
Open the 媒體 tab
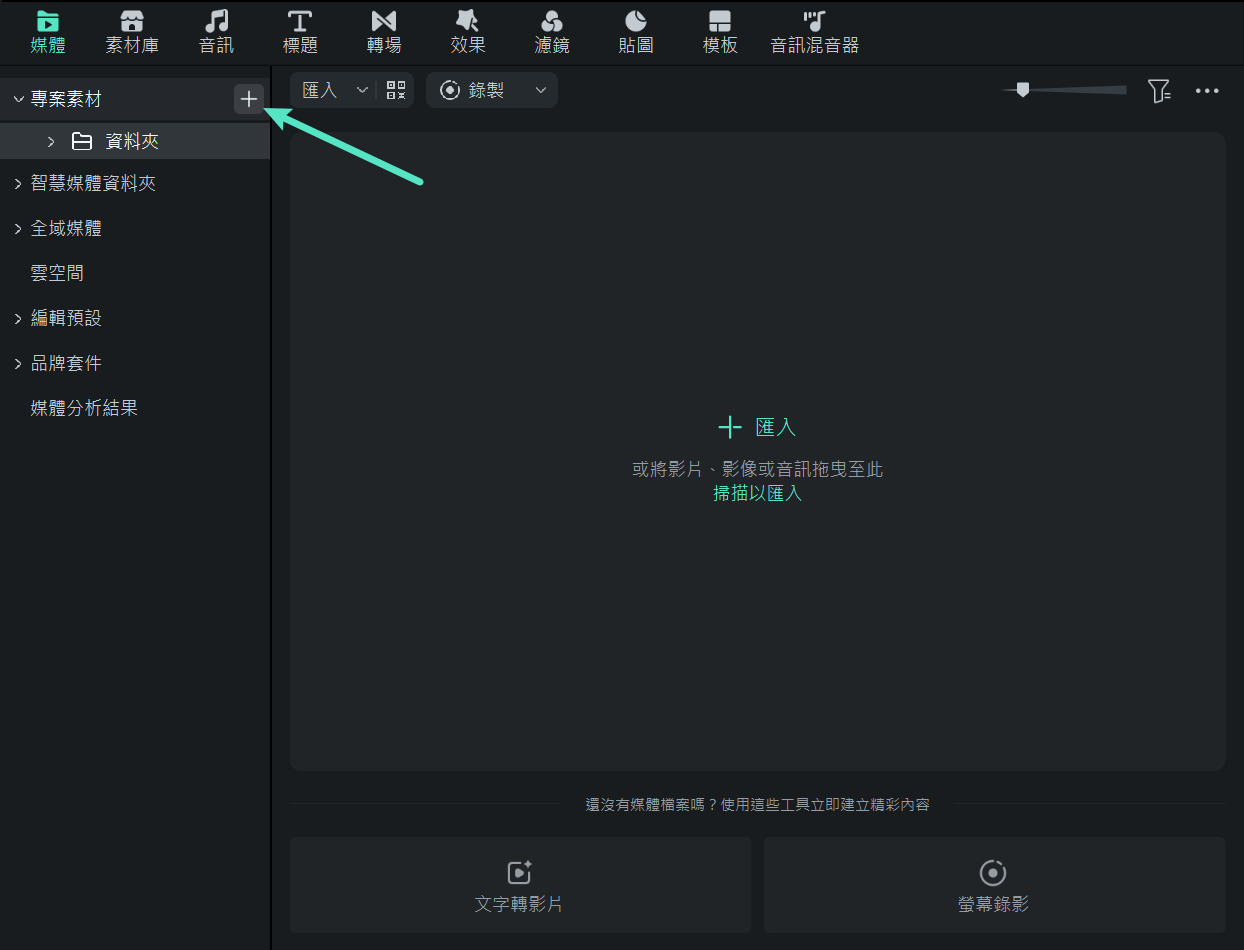pos(48,32)
